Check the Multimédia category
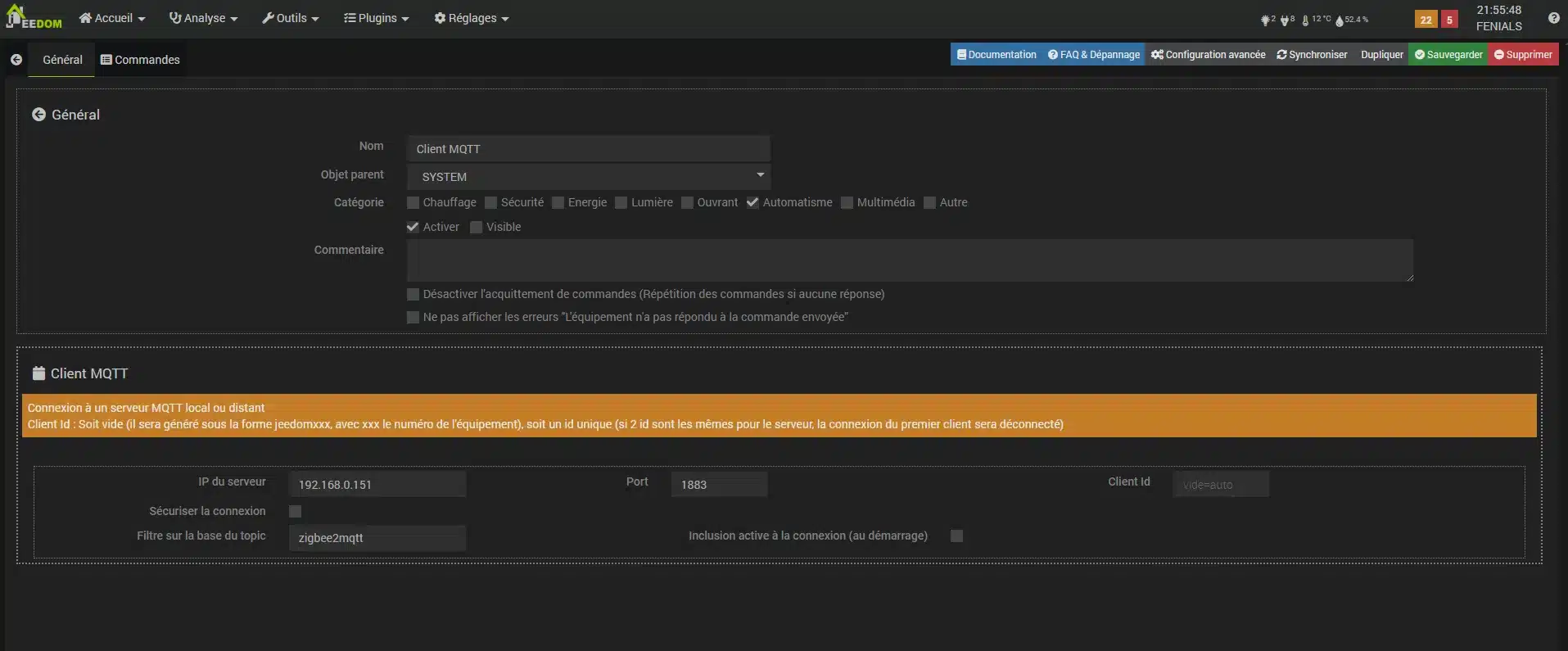This screenshot has width=1568, height=651. pyautogui.click(x=847, y=202)
